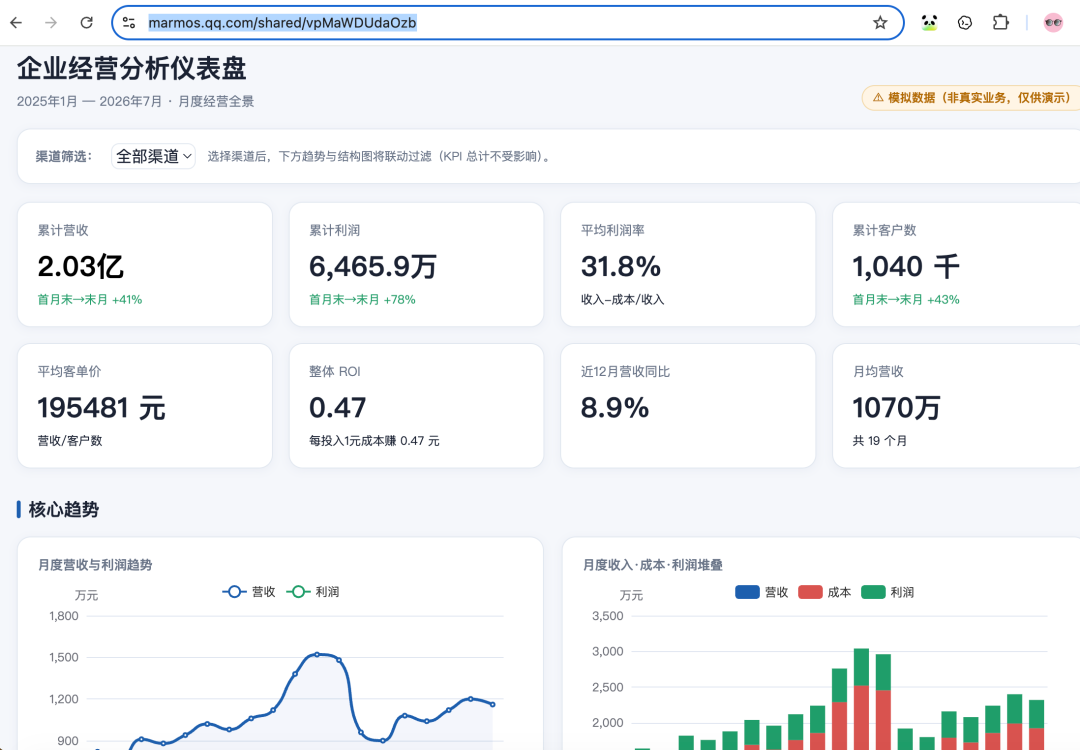This screenshot has width=1080, height=750.
Task: Click the 平均客单价 195481 元 value
Action: (x=101, y=408)
